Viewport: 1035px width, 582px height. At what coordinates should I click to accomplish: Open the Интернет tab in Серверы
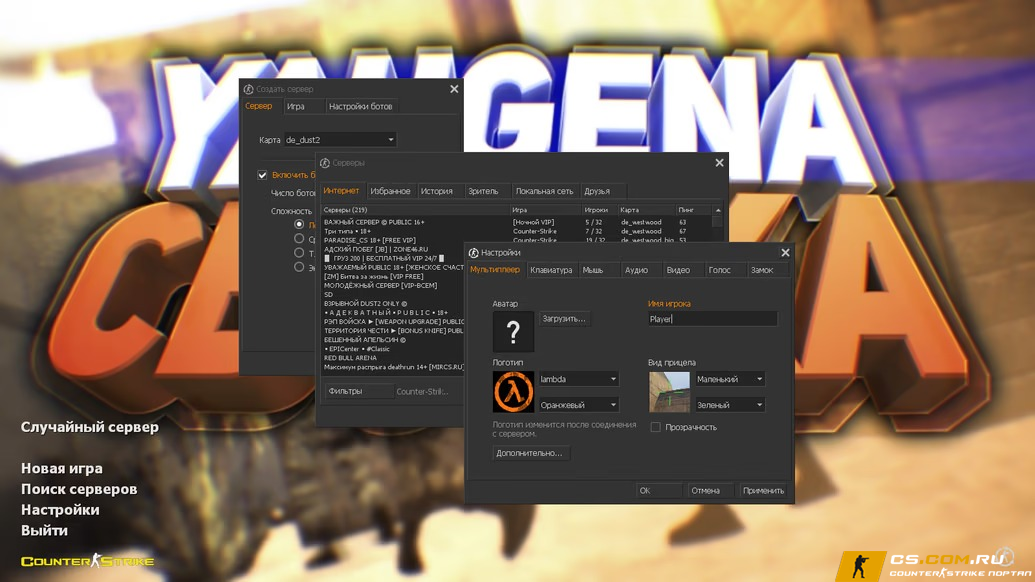point(341,191)
